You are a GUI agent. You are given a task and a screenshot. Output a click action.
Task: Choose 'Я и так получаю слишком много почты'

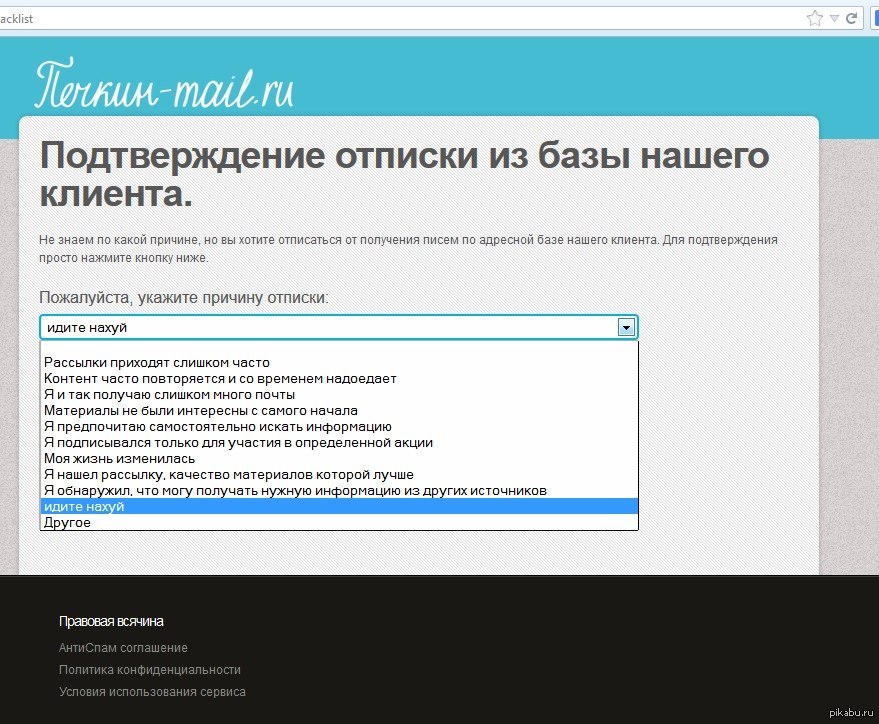pos(169,394)
